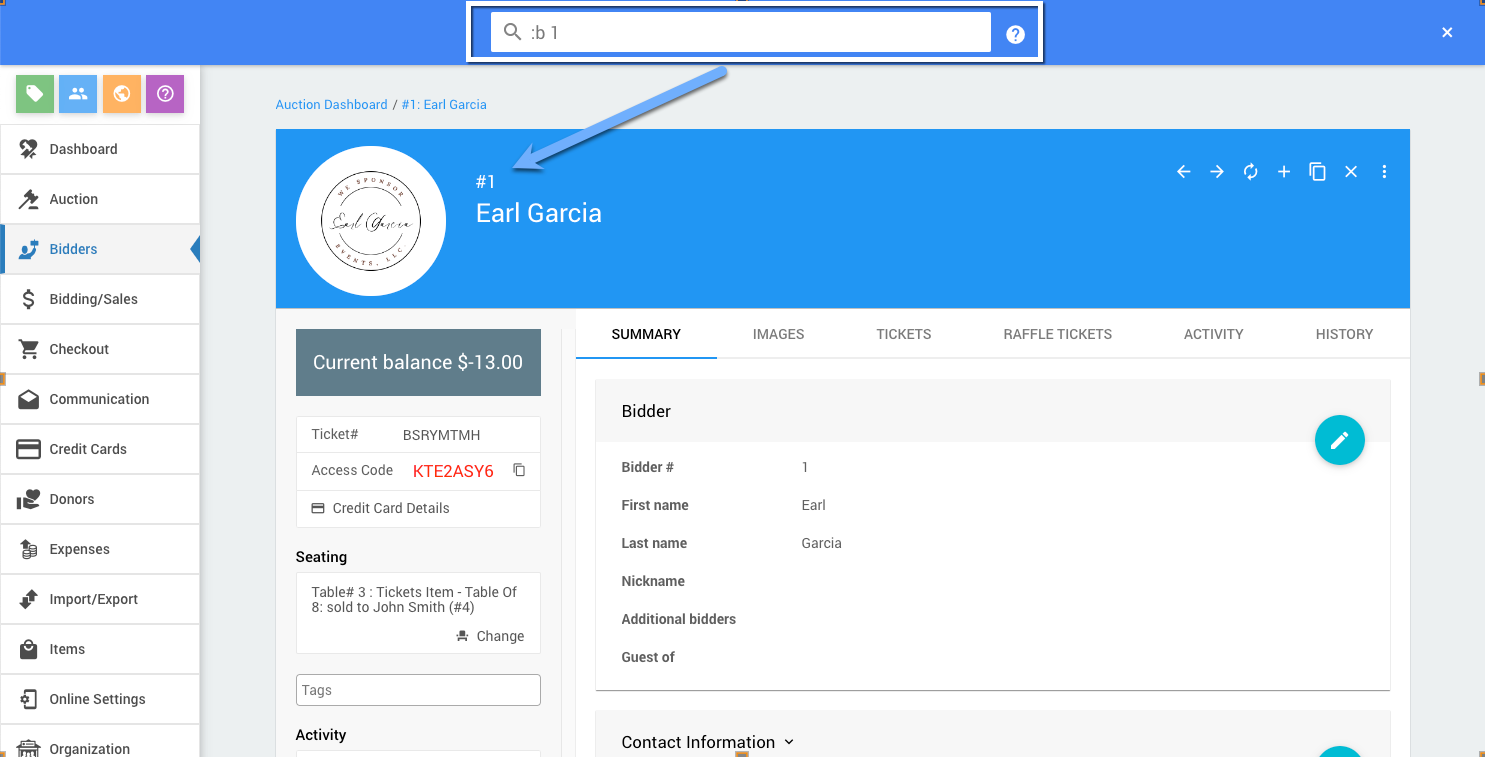1485x757 pixels.
Task: Open Checkout in the sidebar
Action: (x=79, y=349)
